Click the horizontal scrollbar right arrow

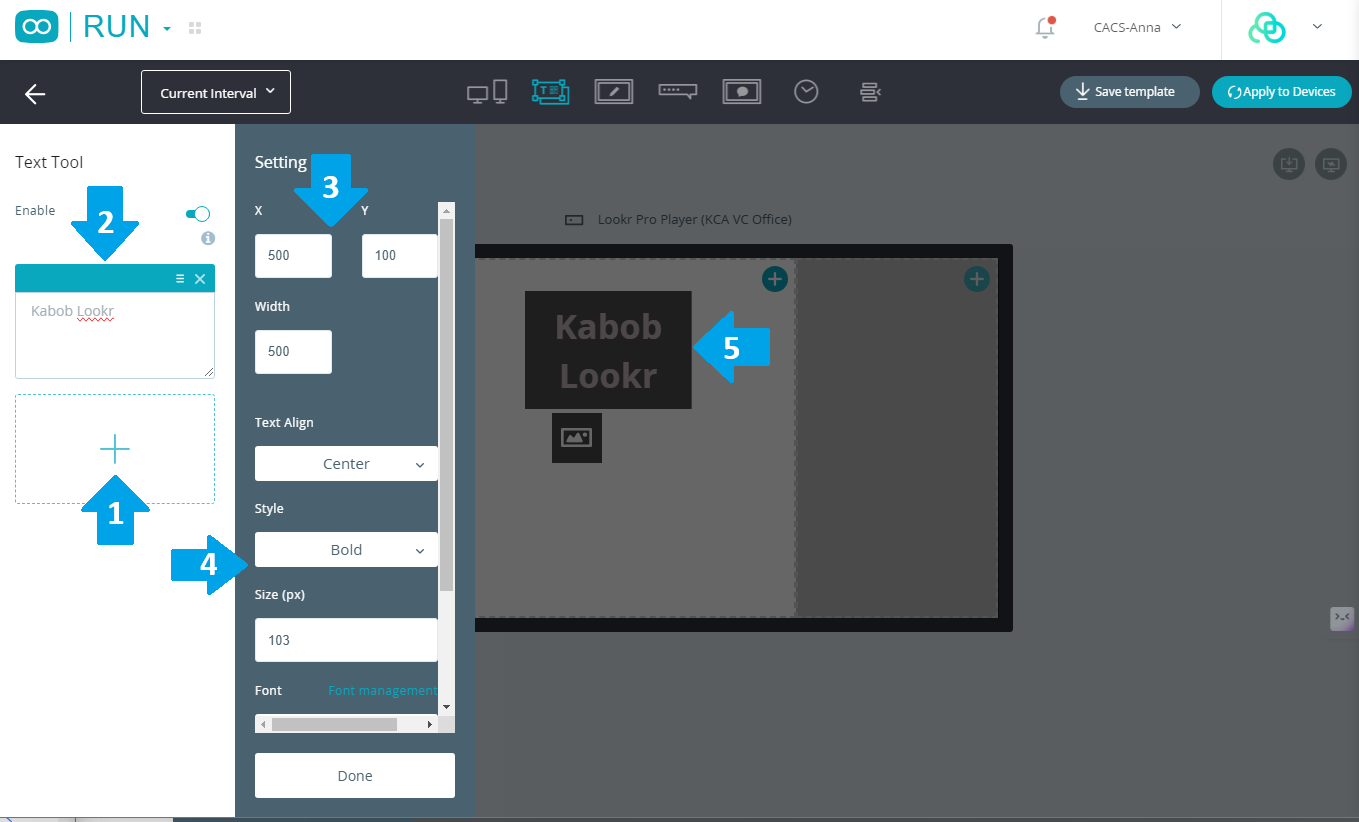430,724
